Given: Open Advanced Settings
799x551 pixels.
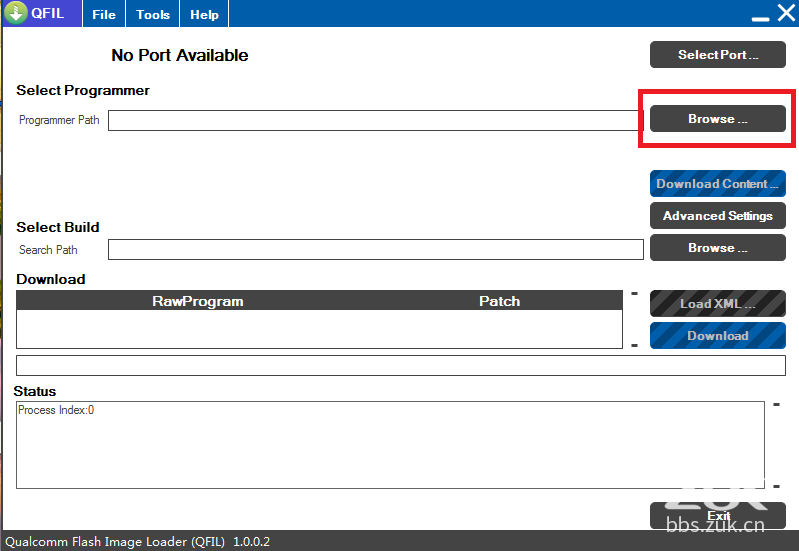Looking at the screenshot, I should coord(717,216).
